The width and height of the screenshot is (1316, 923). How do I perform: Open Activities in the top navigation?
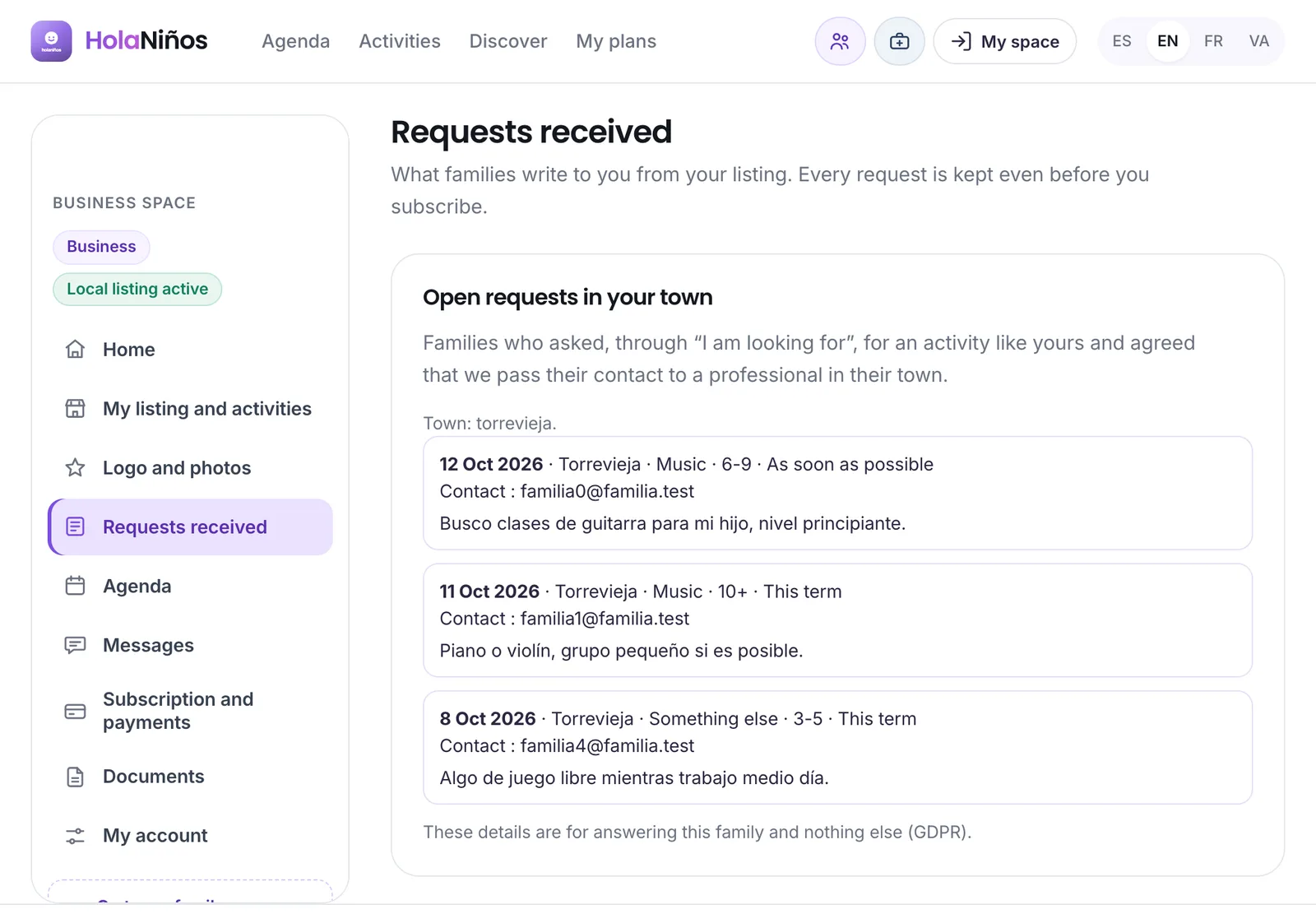click(400, 41)
